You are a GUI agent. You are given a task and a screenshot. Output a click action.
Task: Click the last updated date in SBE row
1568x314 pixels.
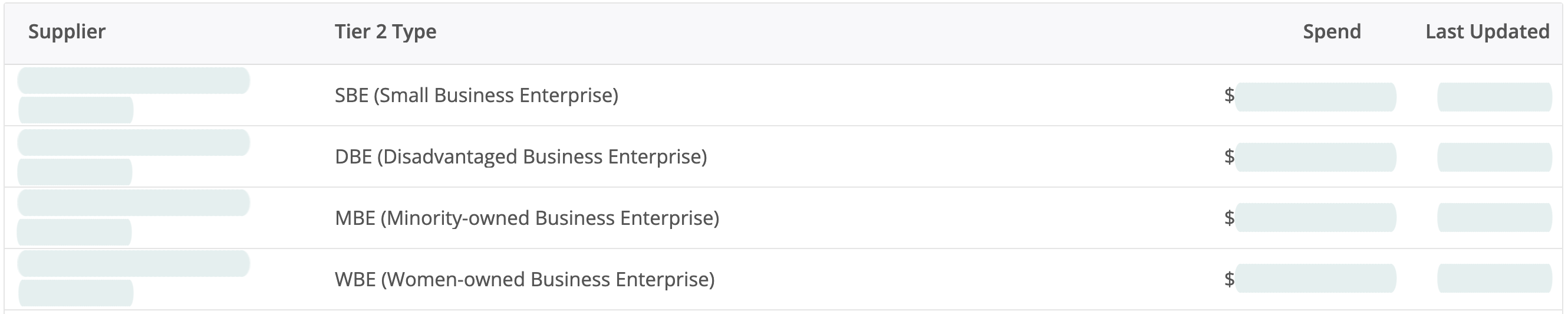coord(1494,97)
